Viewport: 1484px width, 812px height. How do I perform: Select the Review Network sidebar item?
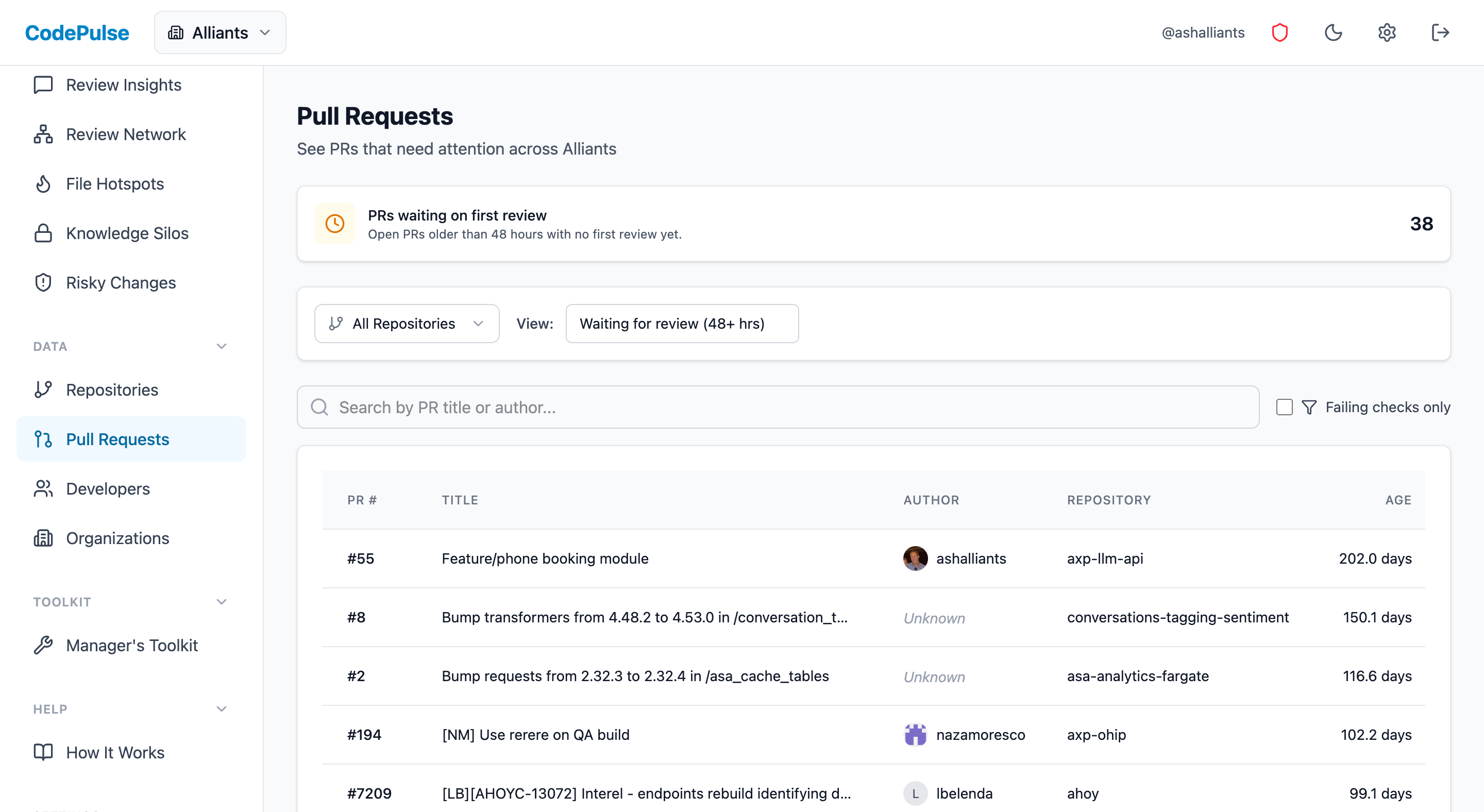tap(126, 134)
